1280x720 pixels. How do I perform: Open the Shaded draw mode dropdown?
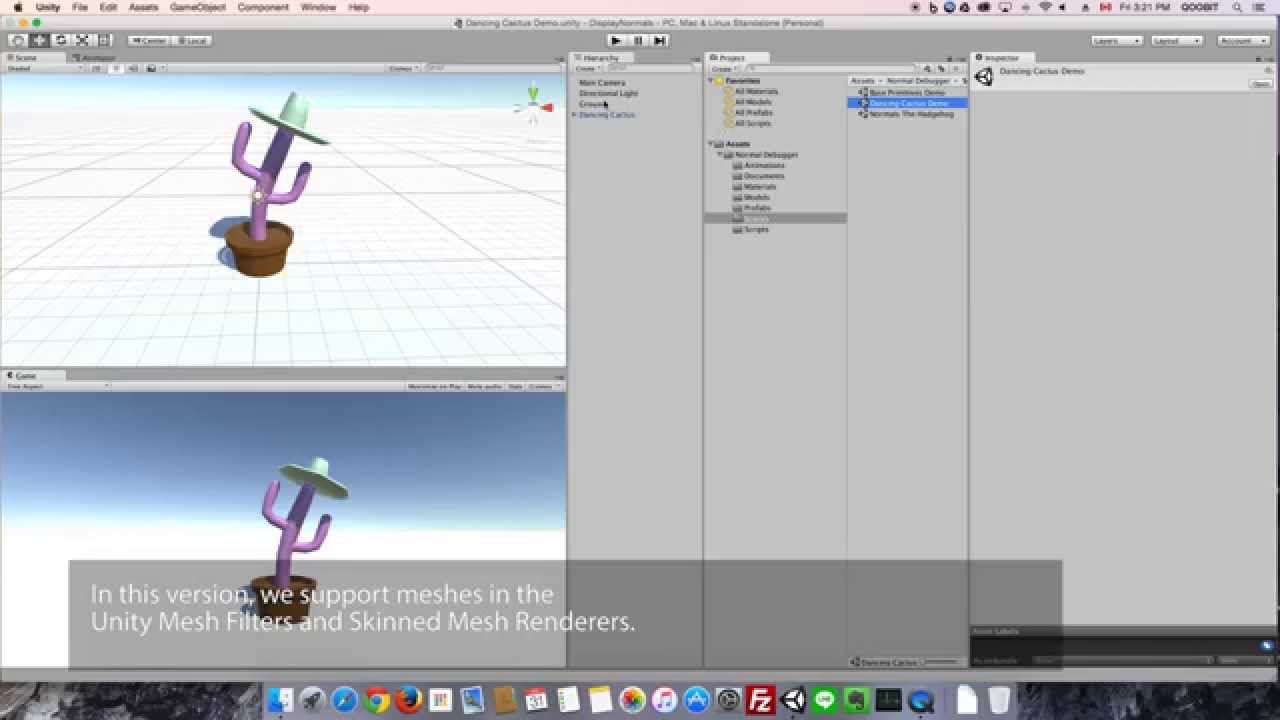45,68
